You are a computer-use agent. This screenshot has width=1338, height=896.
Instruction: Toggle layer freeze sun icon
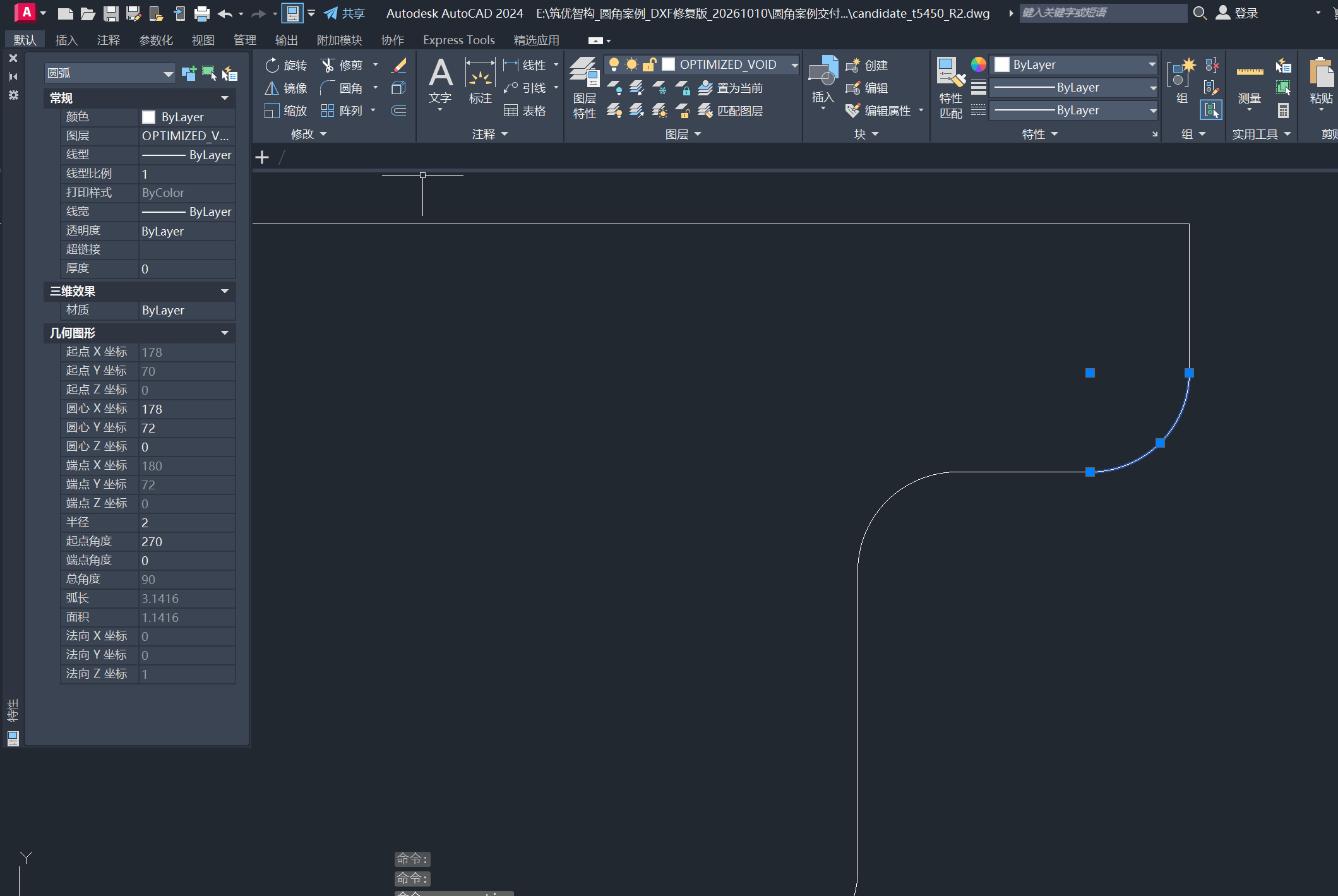pyautogui.click(x=631, y=64)
